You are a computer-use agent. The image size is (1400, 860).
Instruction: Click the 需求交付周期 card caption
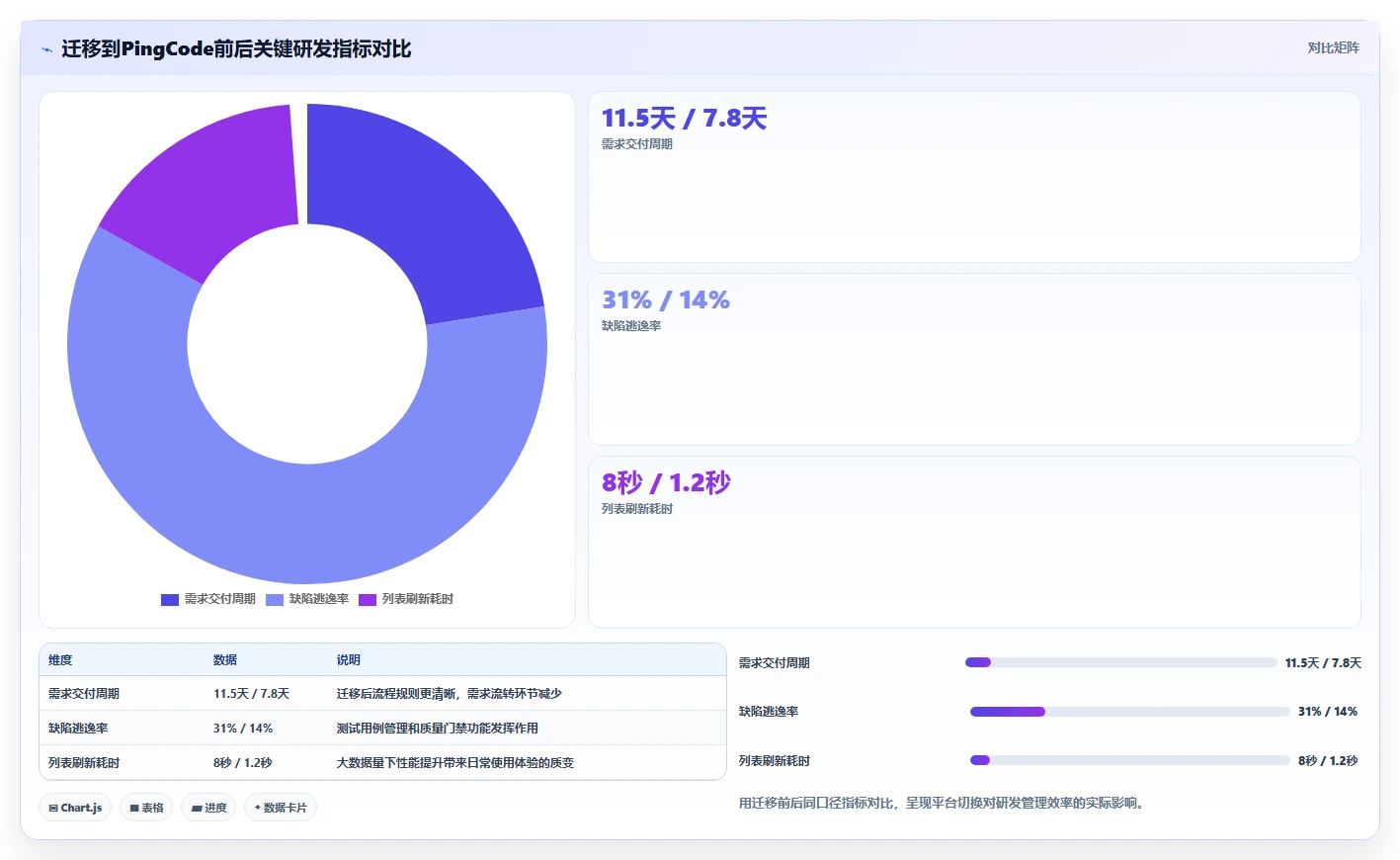[637, 144]
